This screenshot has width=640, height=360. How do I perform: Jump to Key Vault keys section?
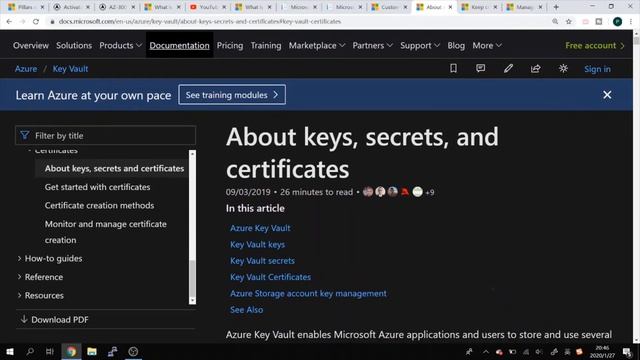click(258, 244)
